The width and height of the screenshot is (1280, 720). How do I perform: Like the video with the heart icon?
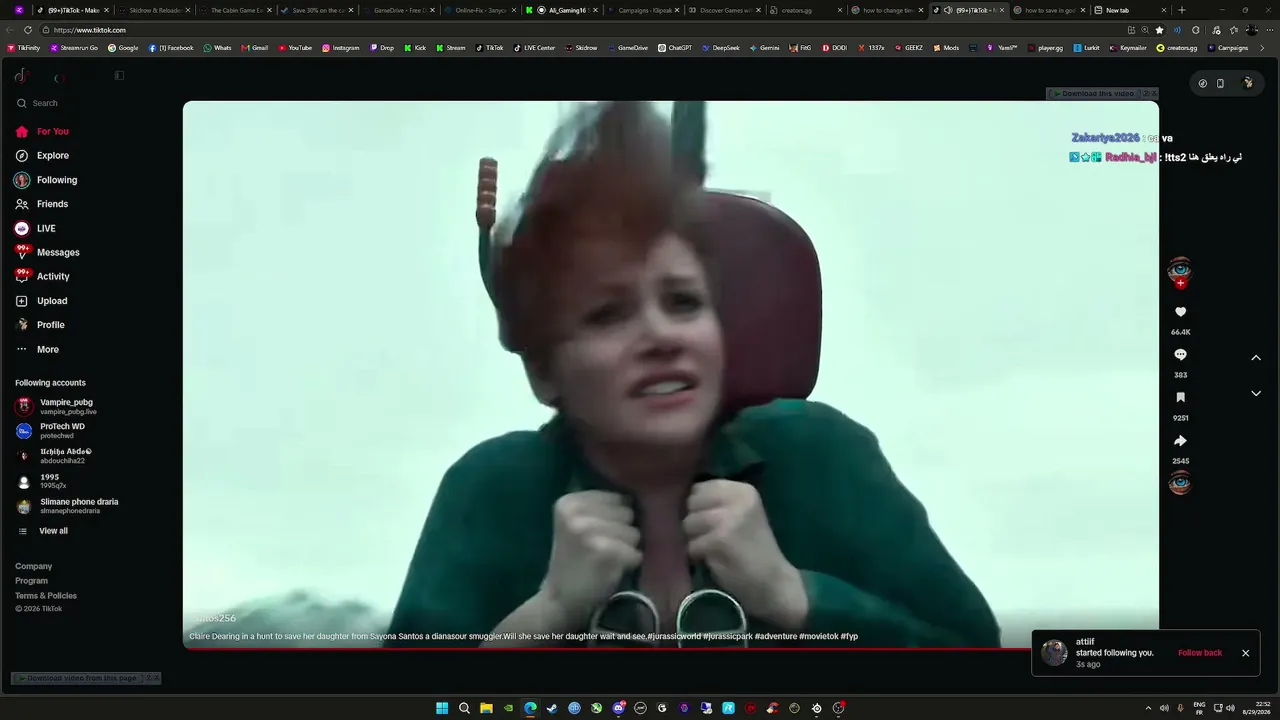click(1180, 312)
